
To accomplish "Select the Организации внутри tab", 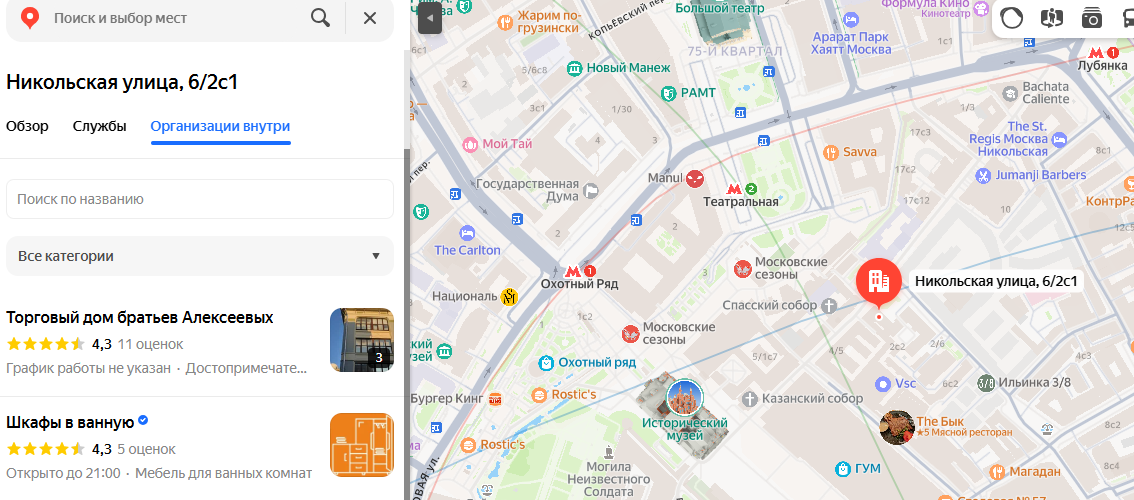I will pos(220,126).
